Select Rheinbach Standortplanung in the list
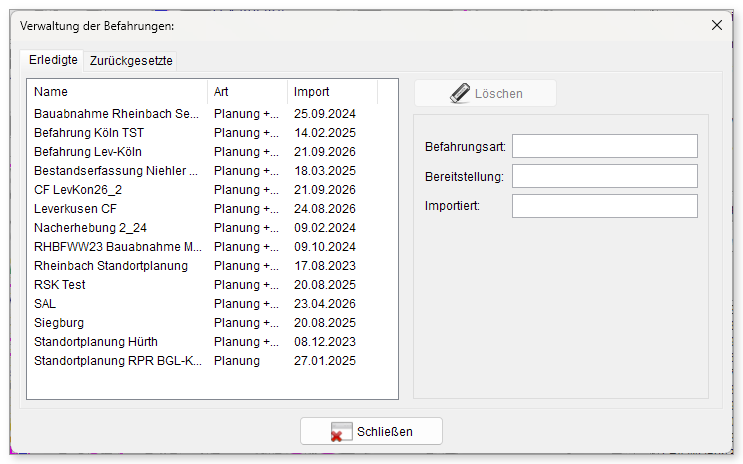The image size is (743, 464). click(212, 266)
